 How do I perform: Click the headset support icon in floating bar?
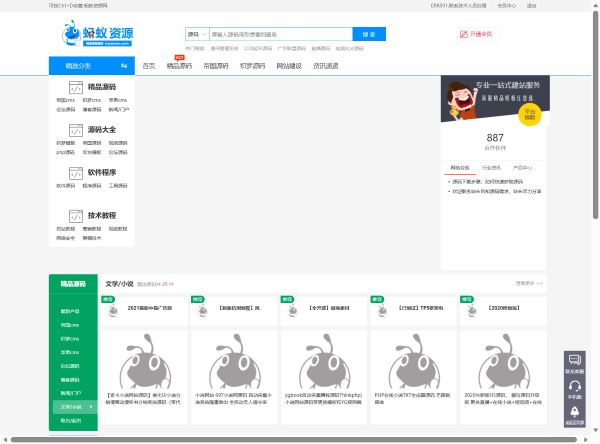click(x=574, y=385)
